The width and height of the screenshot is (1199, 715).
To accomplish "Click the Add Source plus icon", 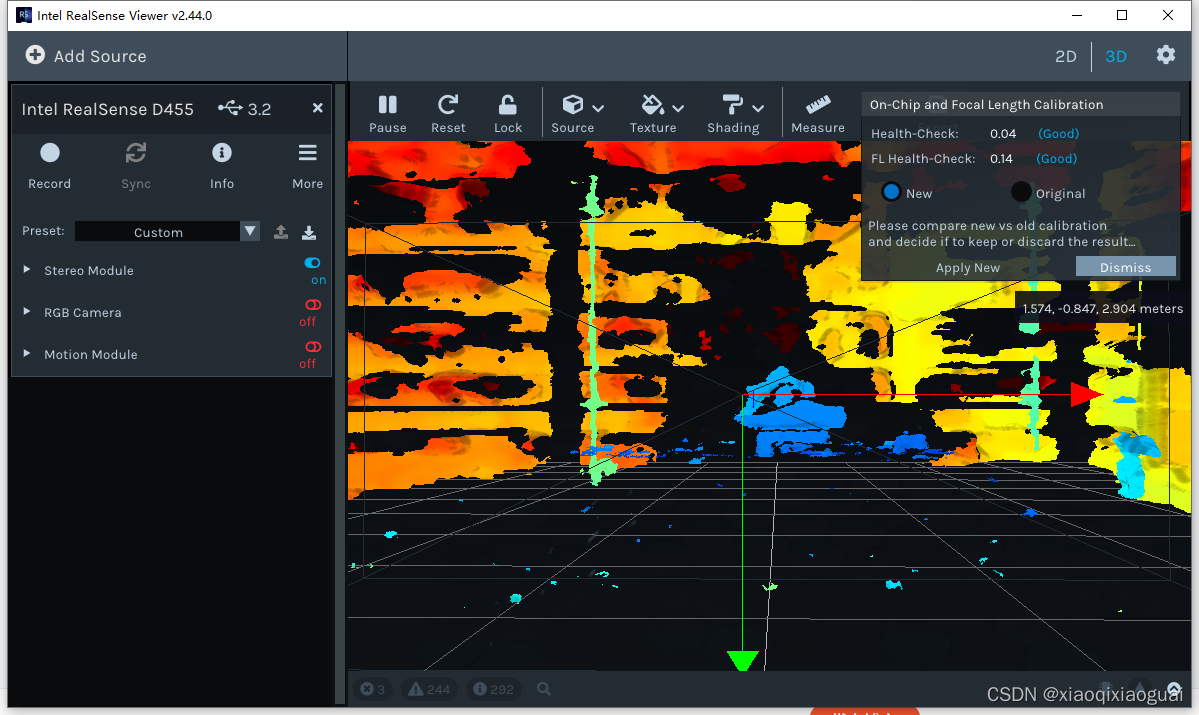I will coord(34,55).
